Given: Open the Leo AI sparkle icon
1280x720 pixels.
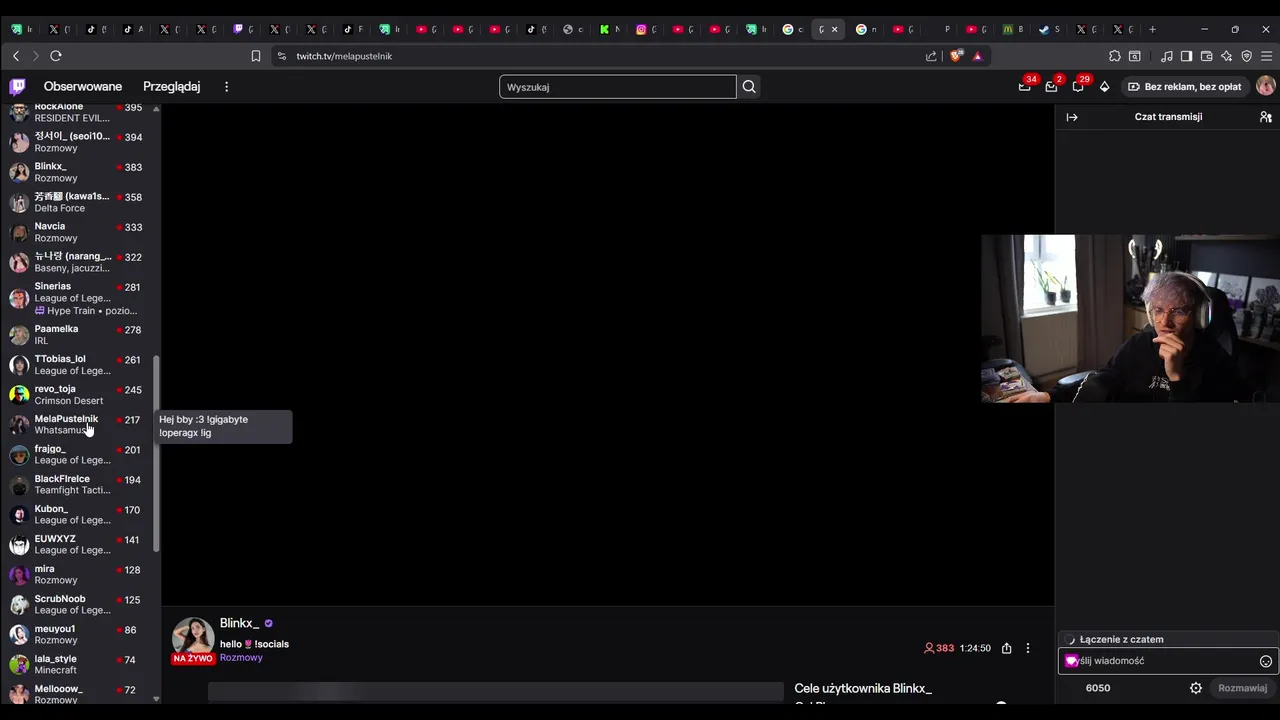Looking at the screenshot, I should (x=1227, y=56).
